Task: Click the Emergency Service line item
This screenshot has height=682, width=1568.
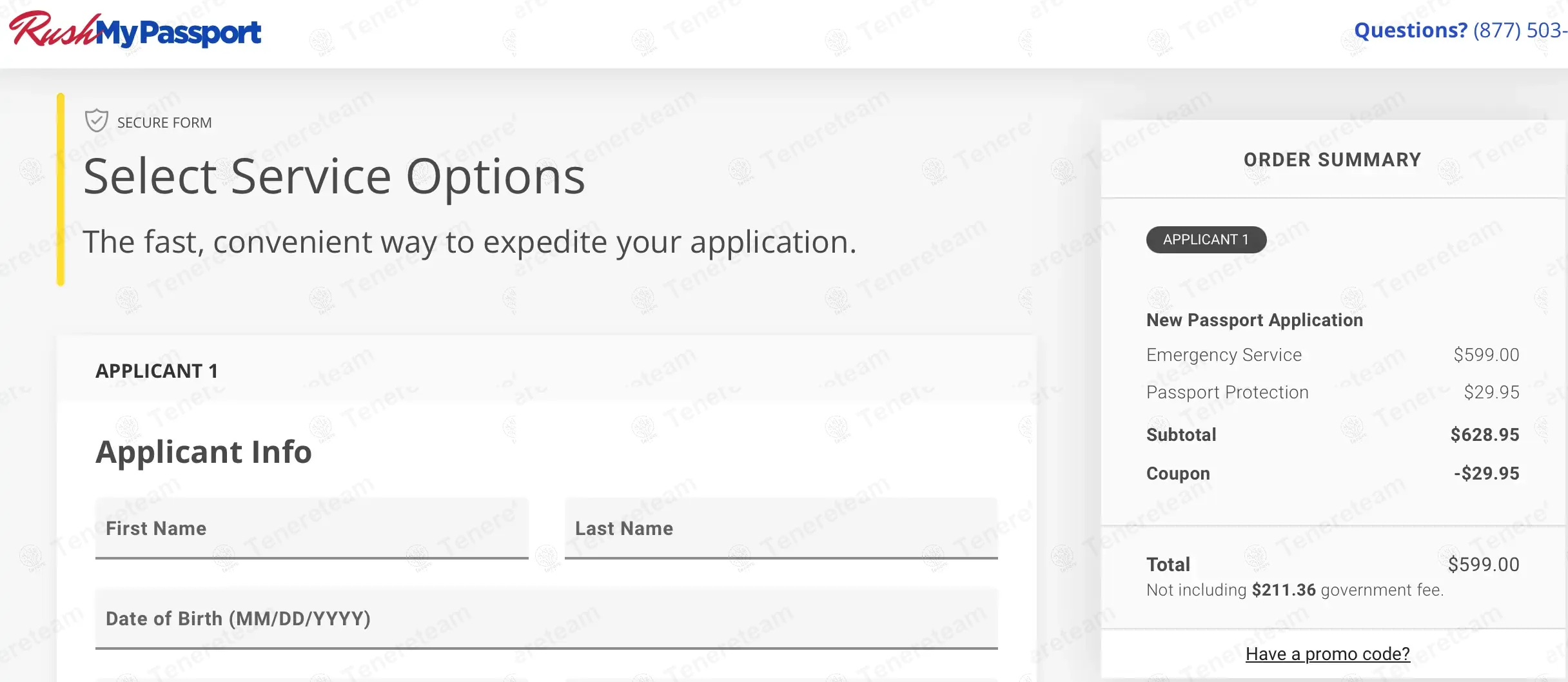Action: pos(1224,355)
